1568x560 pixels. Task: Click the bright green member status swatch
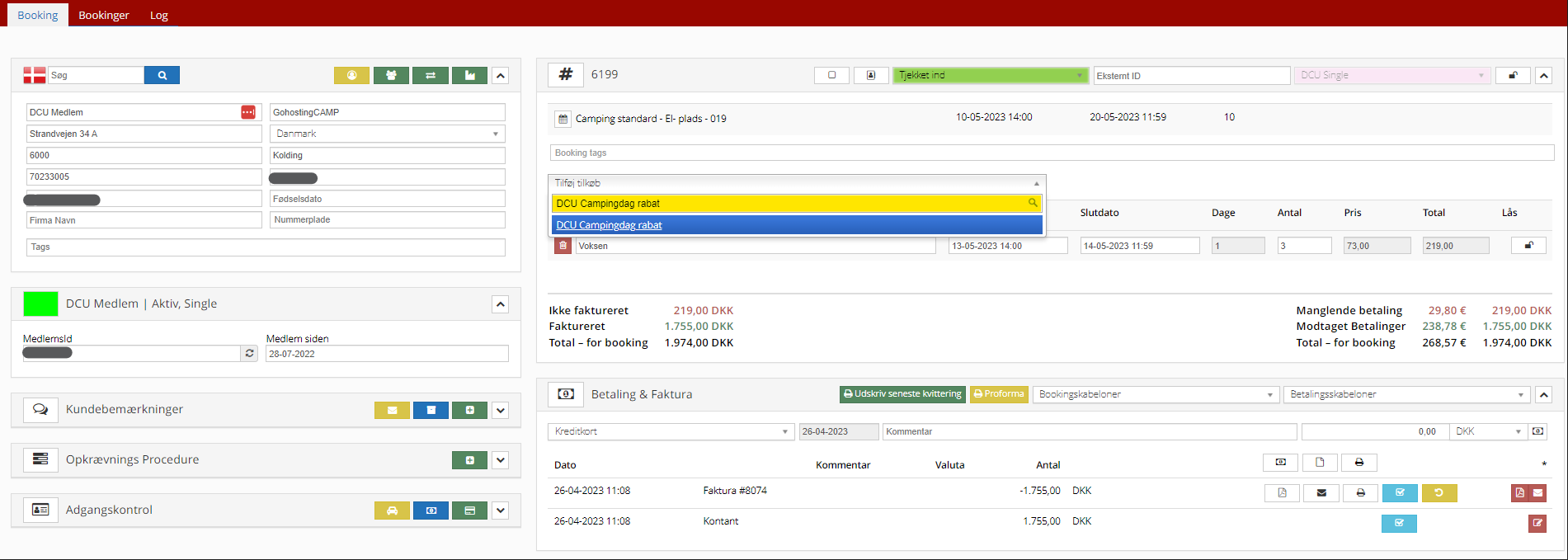coord(40,304)
